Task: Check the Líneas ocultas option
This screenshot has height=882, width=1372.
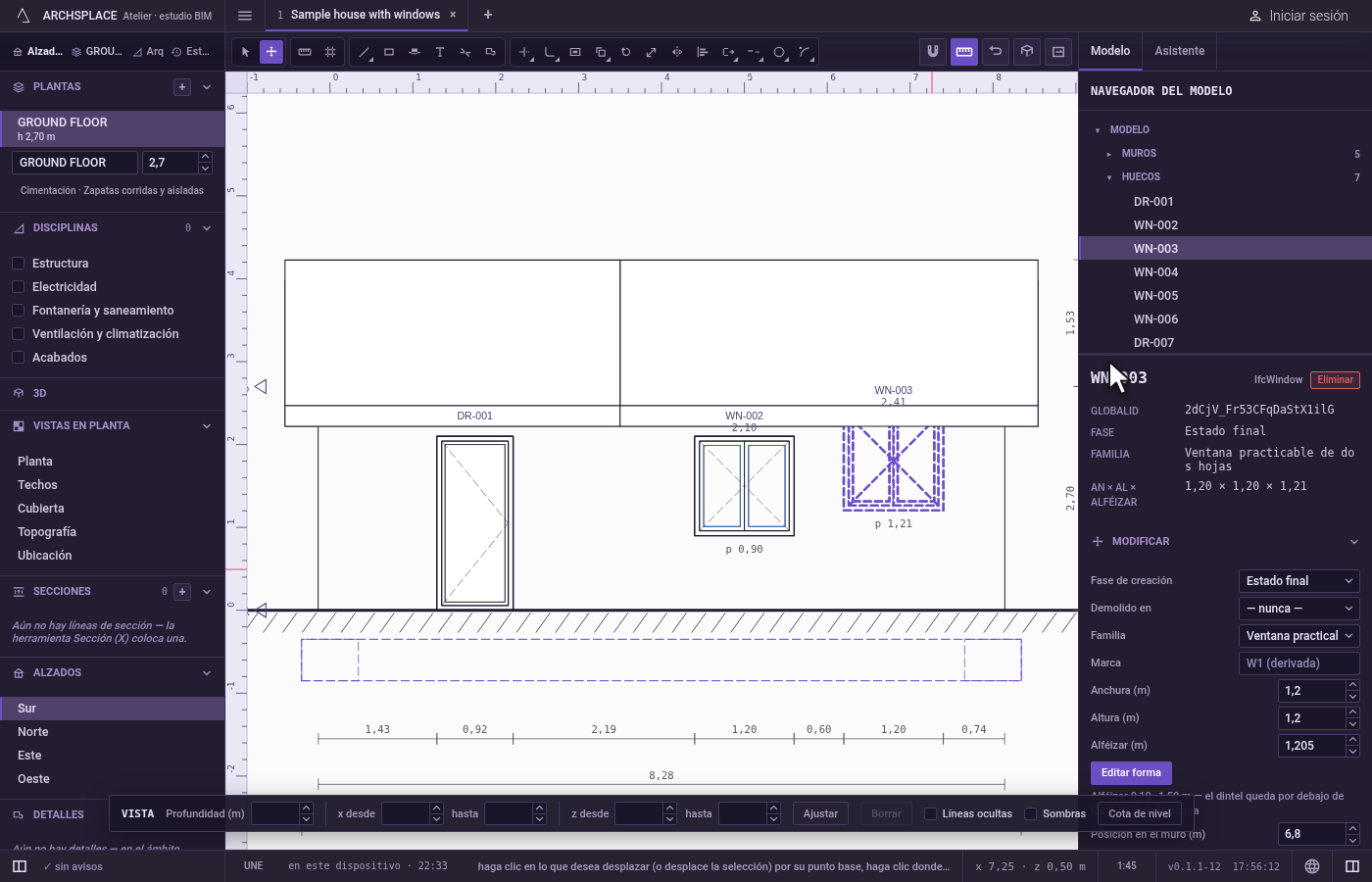Action: pos(931,813)
